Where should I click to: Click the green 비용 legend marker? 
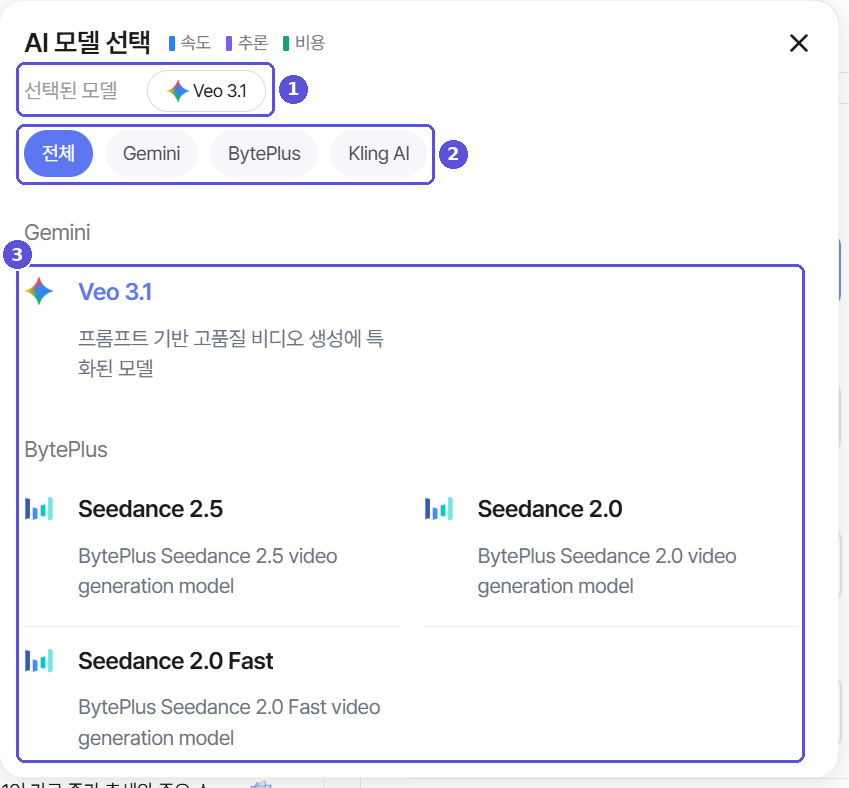click(x=286, y=43)
